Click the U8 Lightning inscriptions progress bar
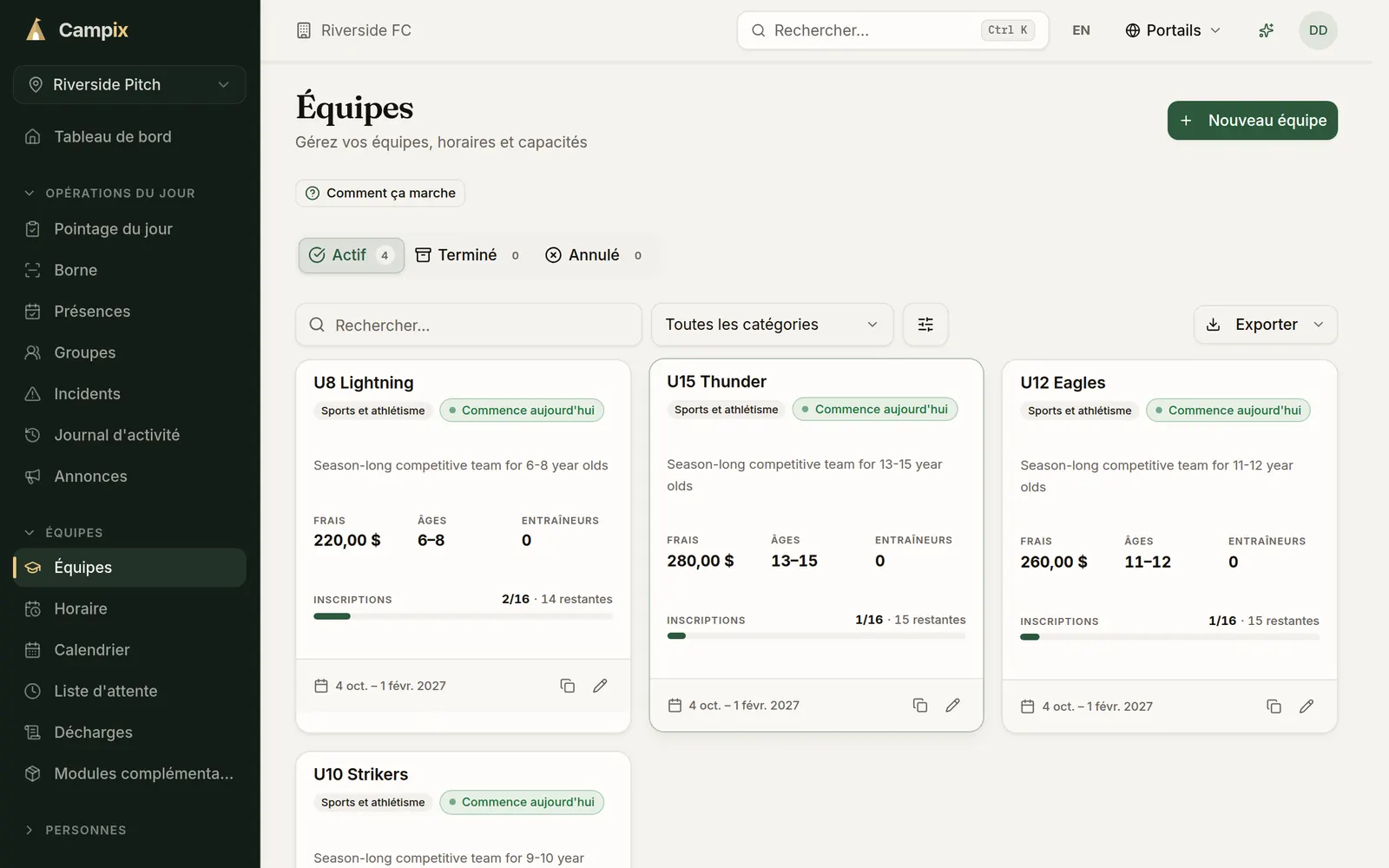1389x868 pixels. pyautogui.click(x=463, y=616)
